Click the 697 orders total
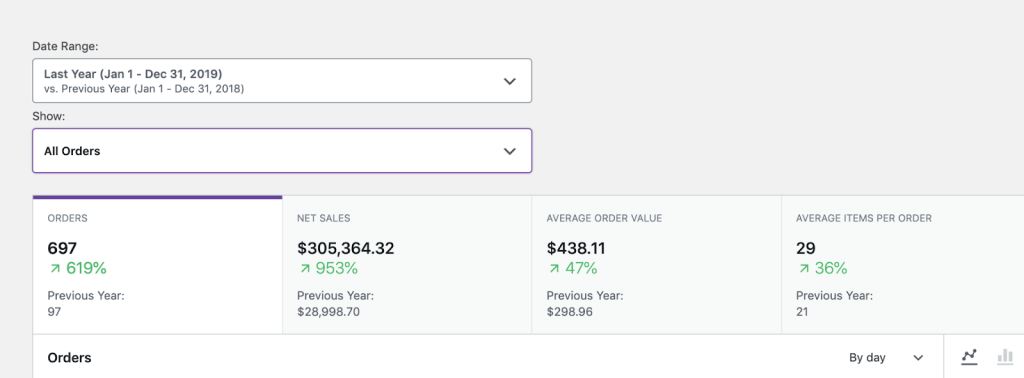Screen dimensions: 1024x378 click(62, 249)
